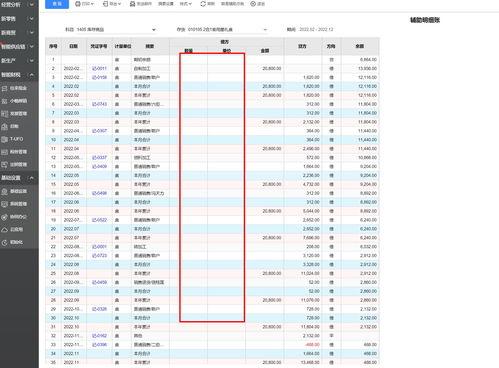Expand the 新生产 sidebar section chevron
The width and height of the screenshot is (499, 368).
click(x=32, y=60)
